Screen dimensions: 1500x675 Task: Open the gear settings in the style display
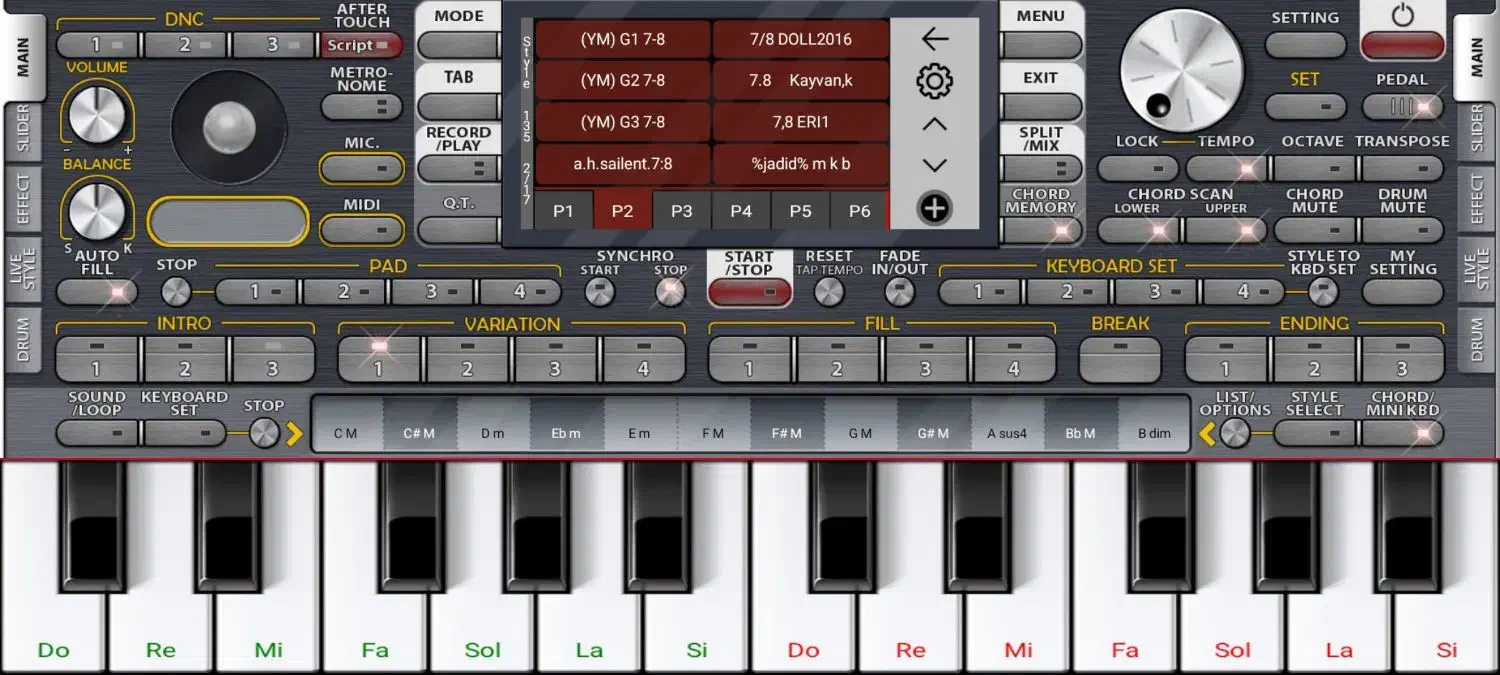pyautogui.click(x=934, y=81)
